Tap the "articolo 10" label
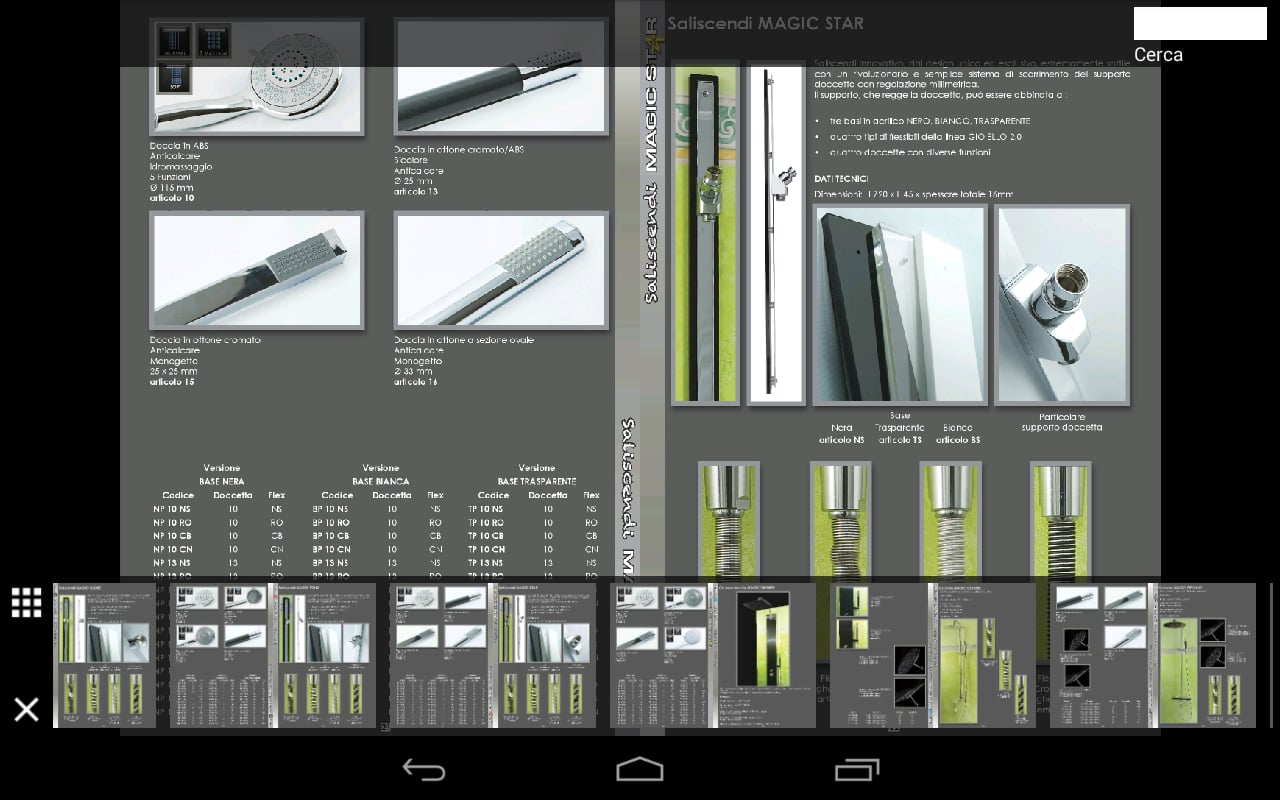The image size is (1280, 800). 172,198
